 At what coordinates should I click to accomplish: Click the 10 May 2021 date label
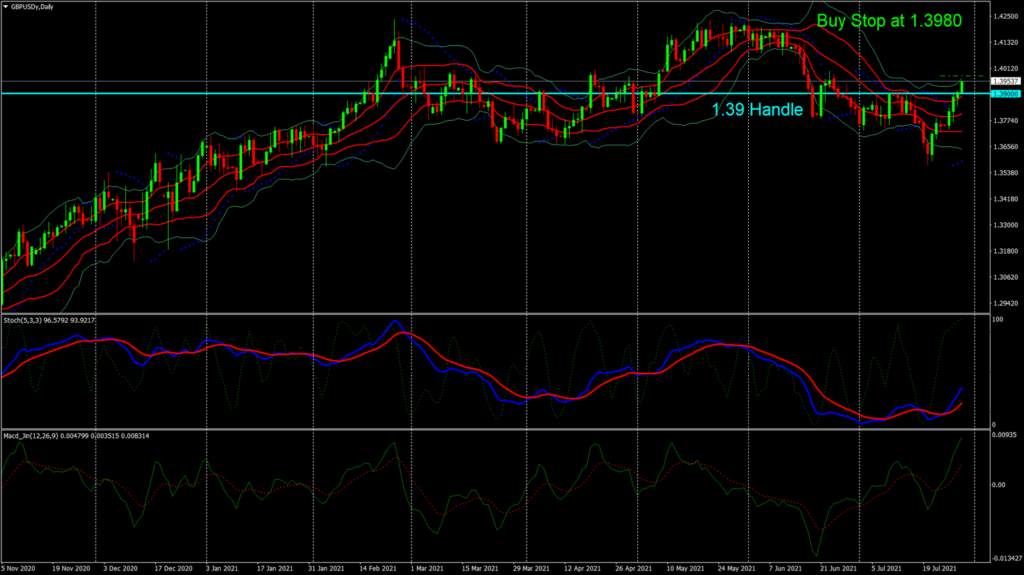685,568
